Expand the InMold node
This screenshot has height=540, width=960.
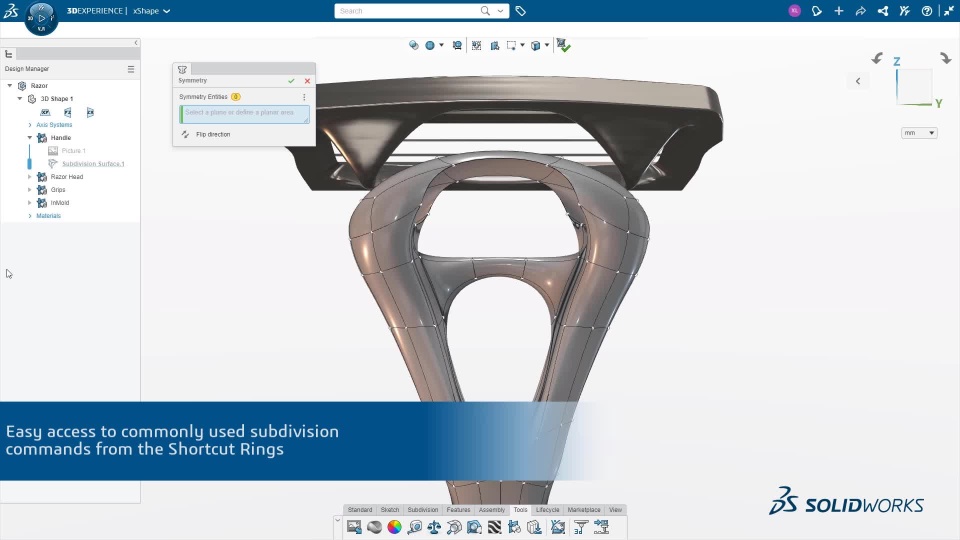click(29, 203)
